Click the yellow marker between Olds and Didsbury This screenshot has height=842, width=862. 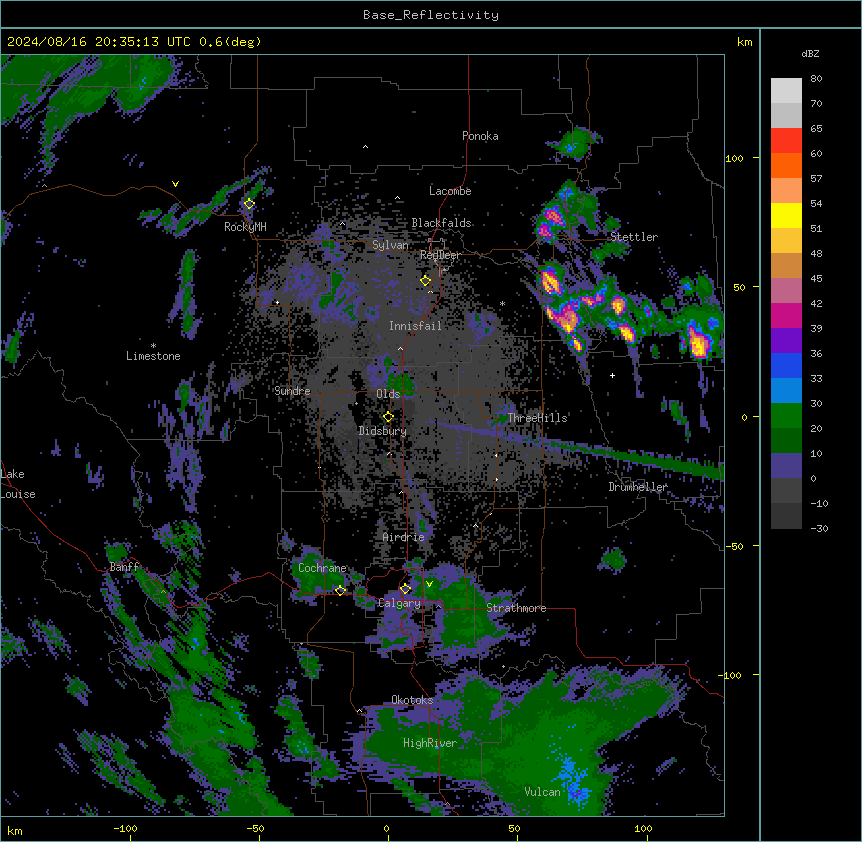tap(388, 417)
